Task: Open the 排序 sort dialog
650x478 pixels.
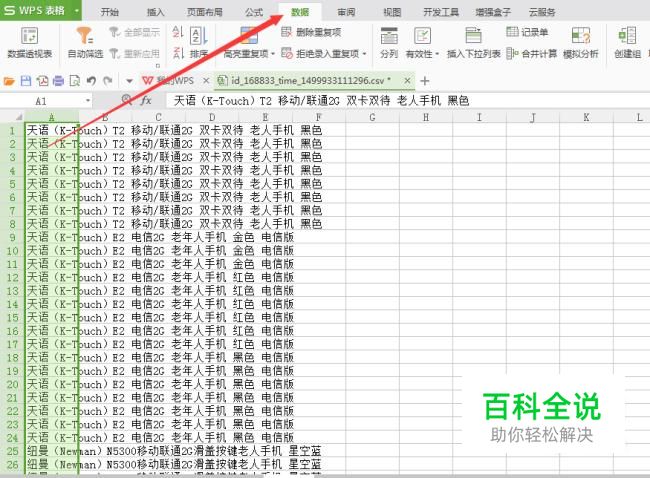Action: tap(199, 43)
